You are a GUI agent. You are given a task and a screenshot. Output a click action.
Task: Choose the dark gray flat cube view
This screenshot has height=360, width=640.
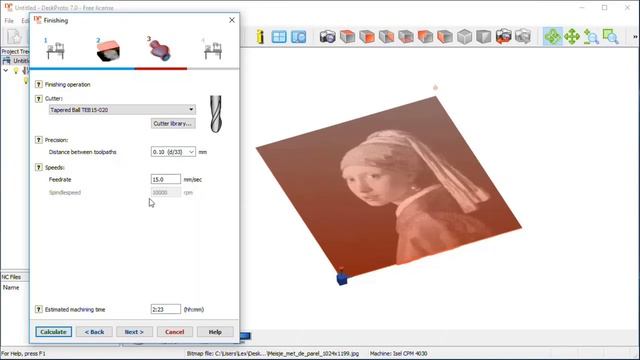click(x=484, y=37)
